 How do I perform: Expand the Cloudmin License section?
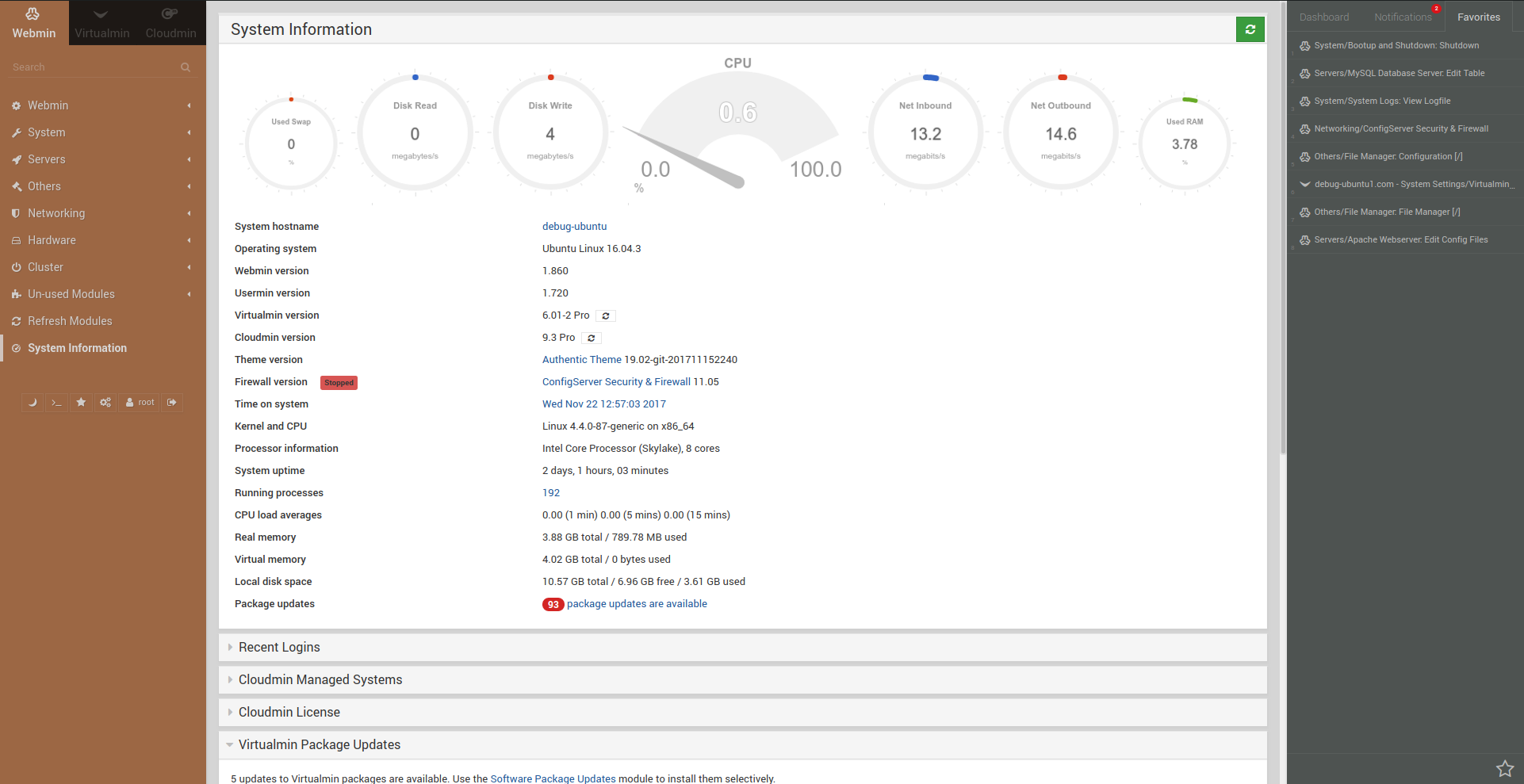tap(742, 713)
